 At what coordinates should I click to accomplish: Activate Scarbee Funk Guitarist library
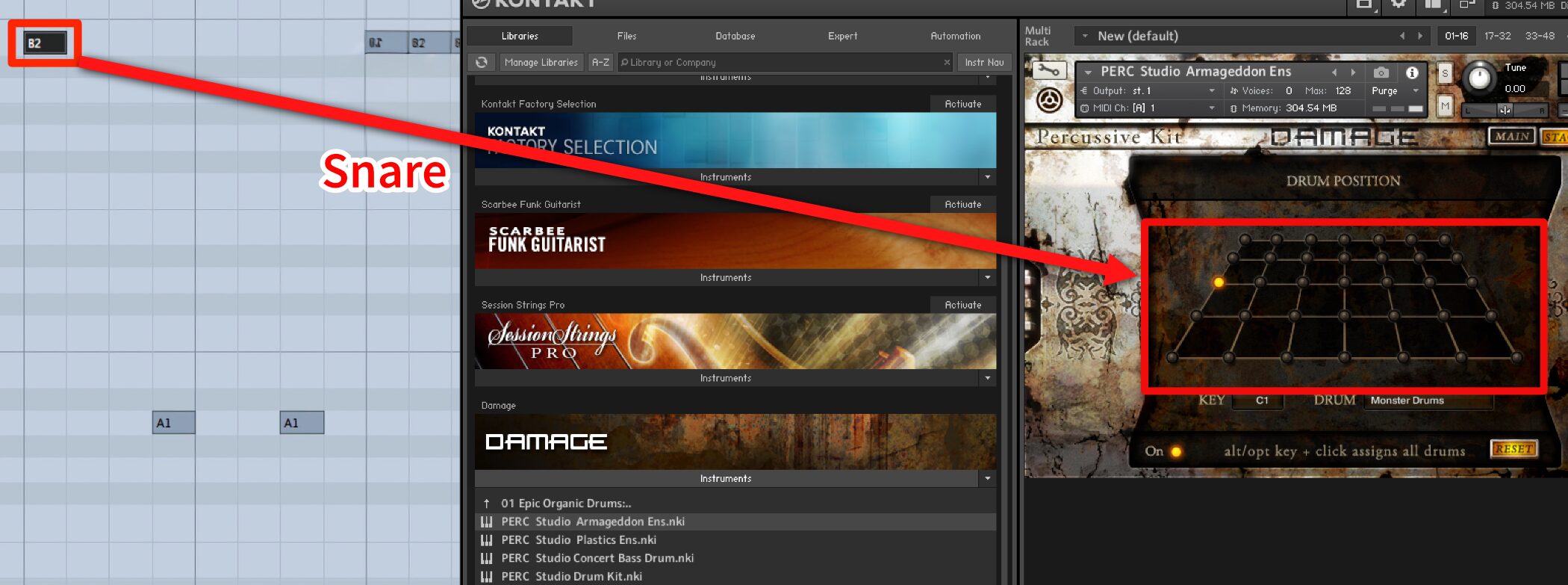963,204
